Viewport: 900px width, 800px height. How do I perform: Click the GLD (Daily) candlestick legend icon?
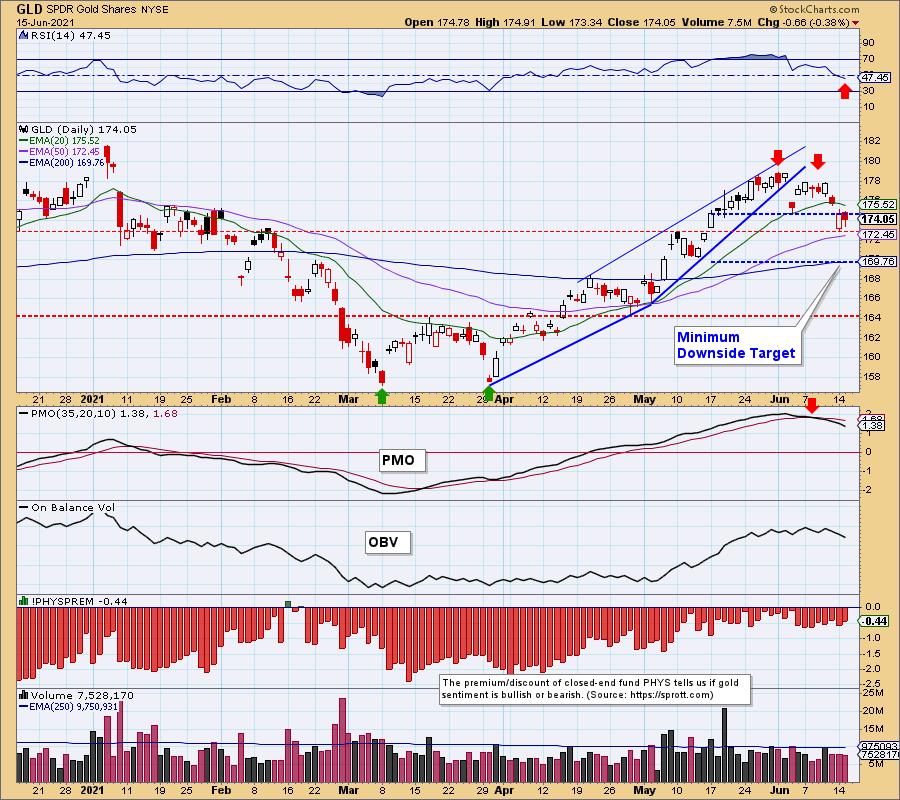click(x=24, y=130)
